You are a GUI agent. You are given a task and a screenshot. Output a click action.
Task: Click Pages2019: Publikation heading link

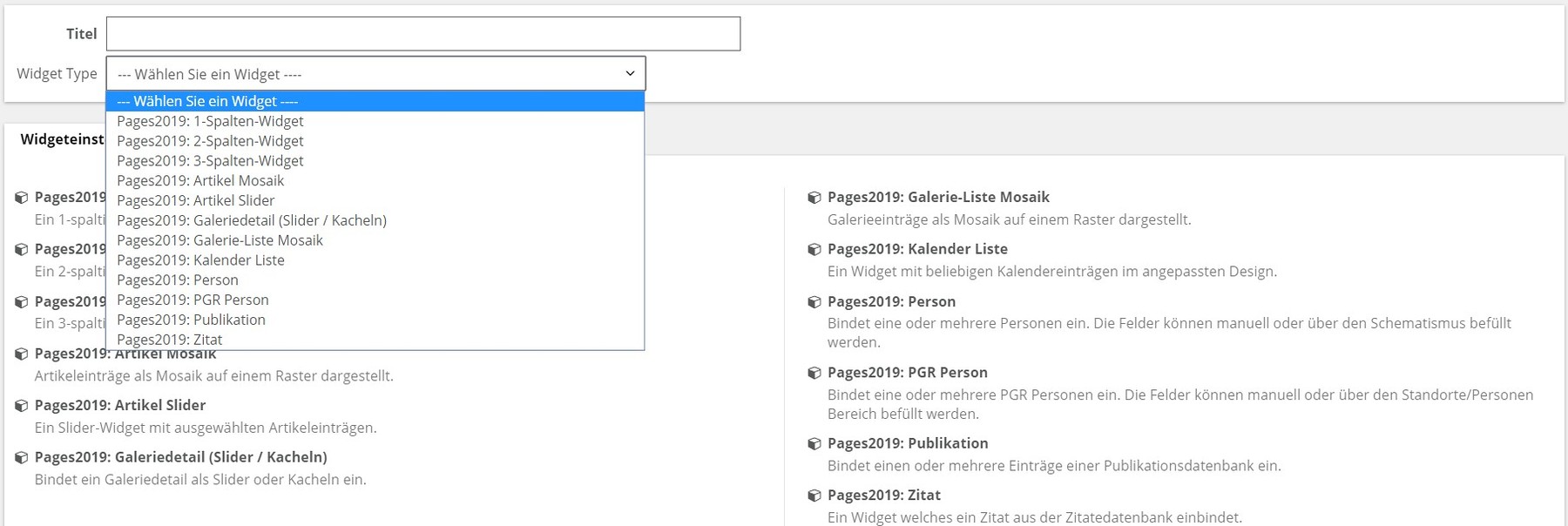(908, 443)
